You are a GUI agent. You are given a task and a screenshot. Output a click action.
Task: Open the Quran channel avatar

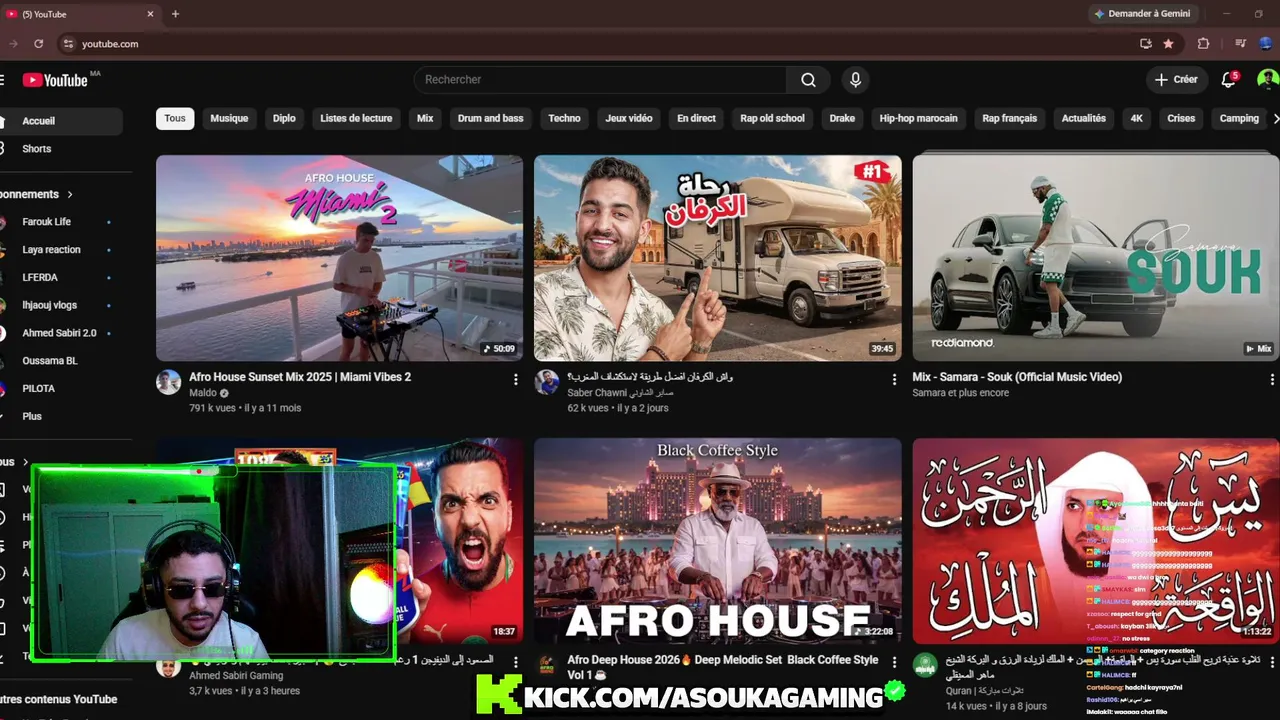[925, 665]
